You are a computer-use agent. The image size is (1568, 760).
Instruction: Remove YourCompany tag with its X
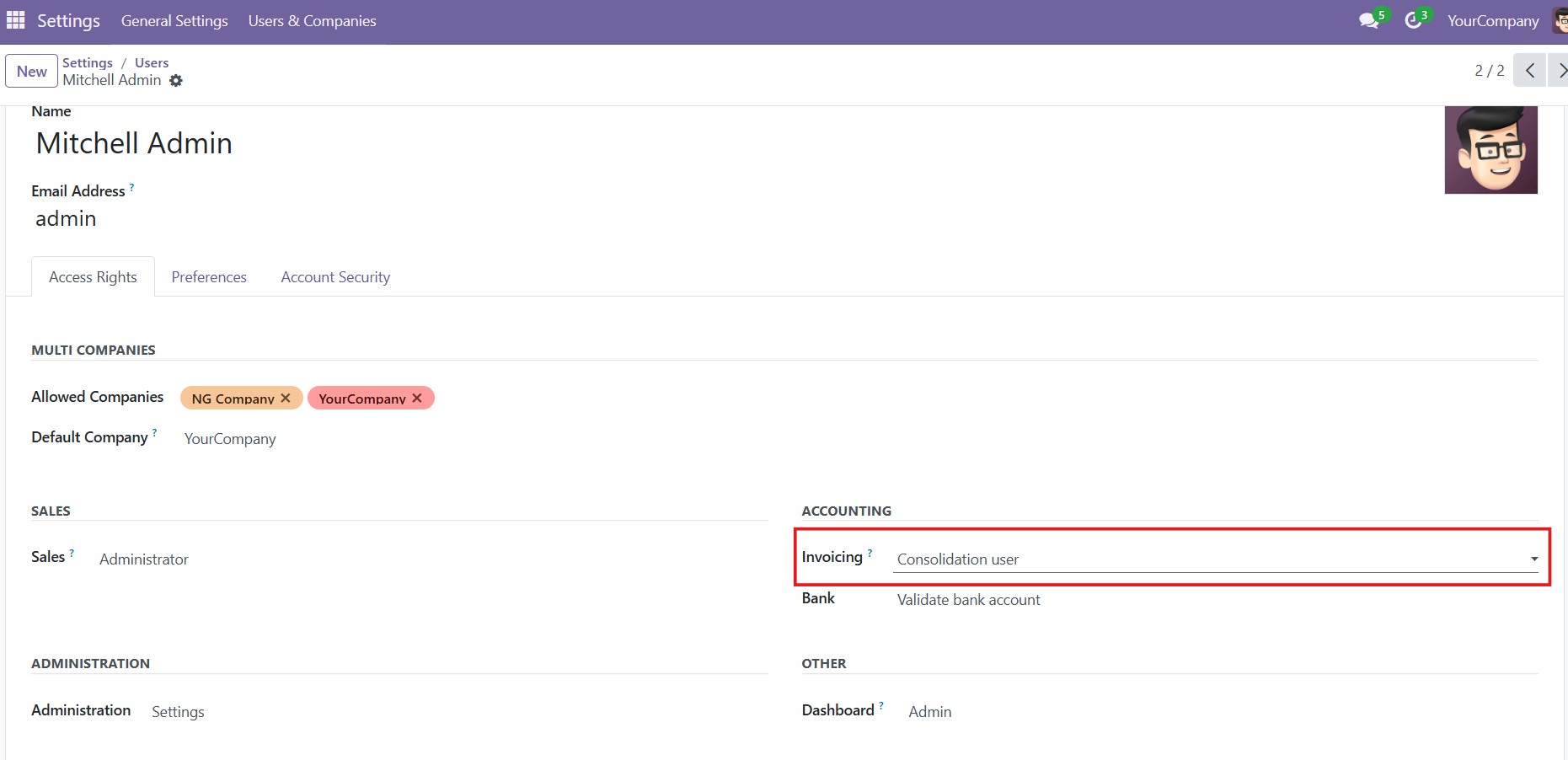click(x=417, y=398)
